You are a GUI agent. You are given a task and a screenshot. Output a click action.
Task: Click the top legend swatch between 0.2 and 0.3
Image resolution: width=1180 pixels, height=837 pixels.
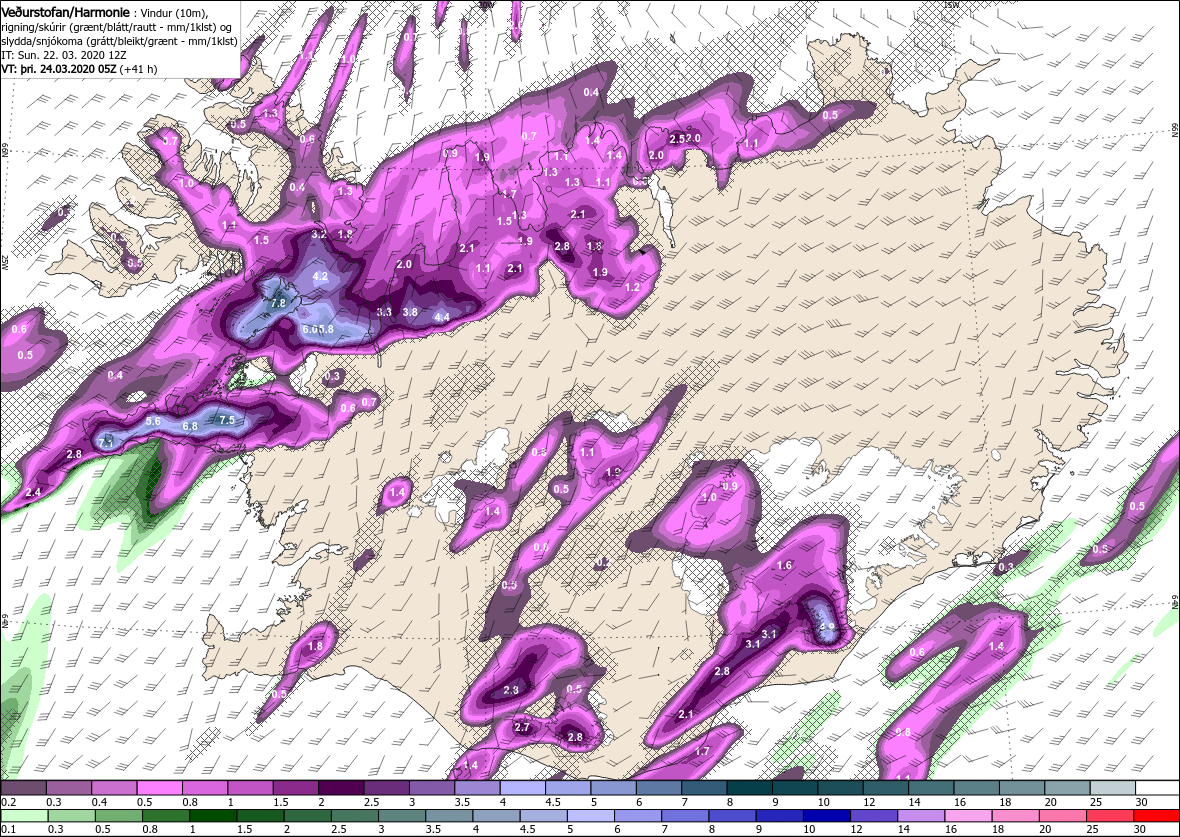click(x=25, y=787)
